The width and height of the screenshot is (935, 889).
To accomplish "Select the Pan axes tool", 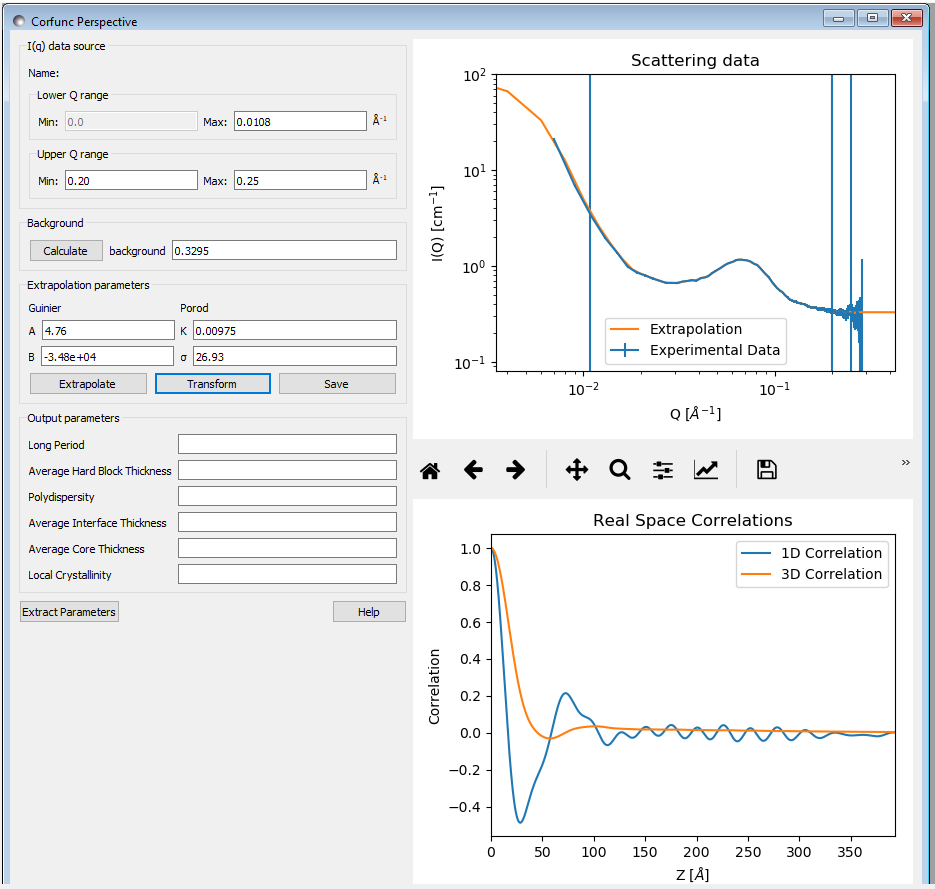I will pyautogui.click(x=577, y=470).
